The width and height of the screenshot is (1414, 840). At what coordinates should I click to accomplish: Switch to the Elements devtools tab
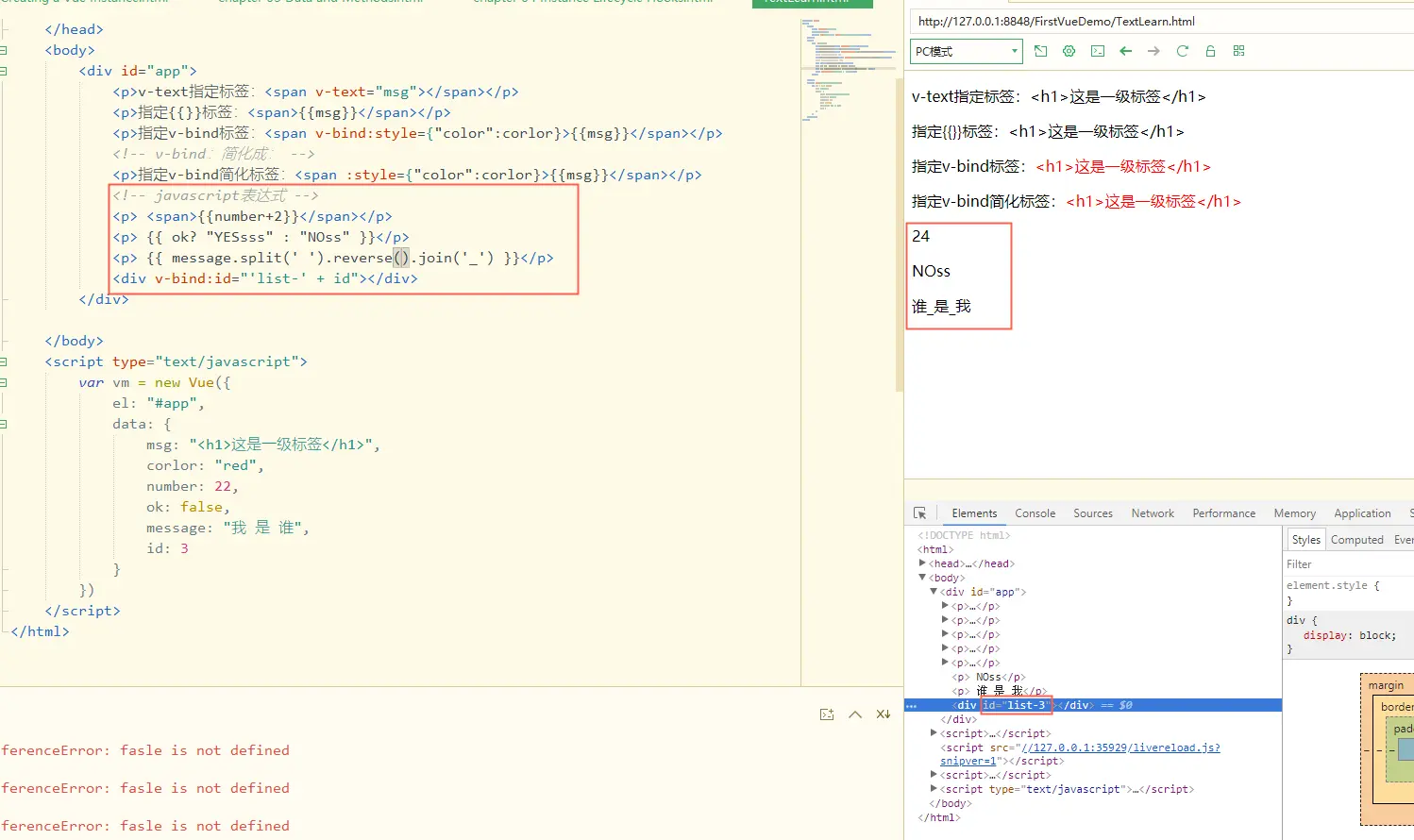coord(974,513)
